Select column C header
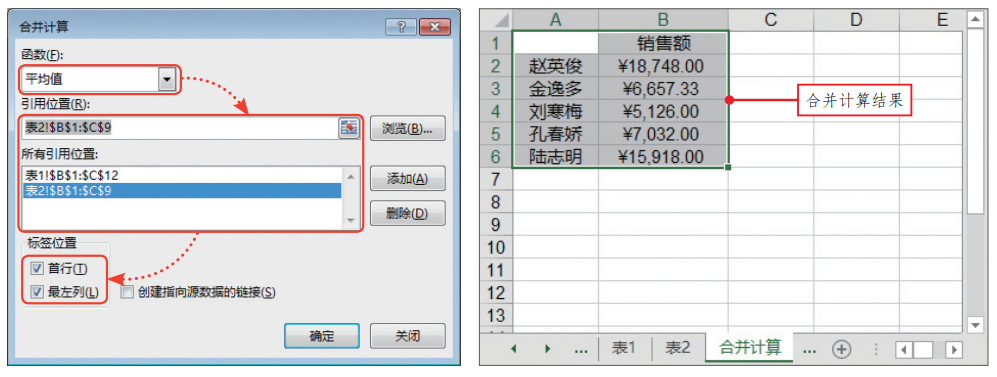 pos(771,20)
